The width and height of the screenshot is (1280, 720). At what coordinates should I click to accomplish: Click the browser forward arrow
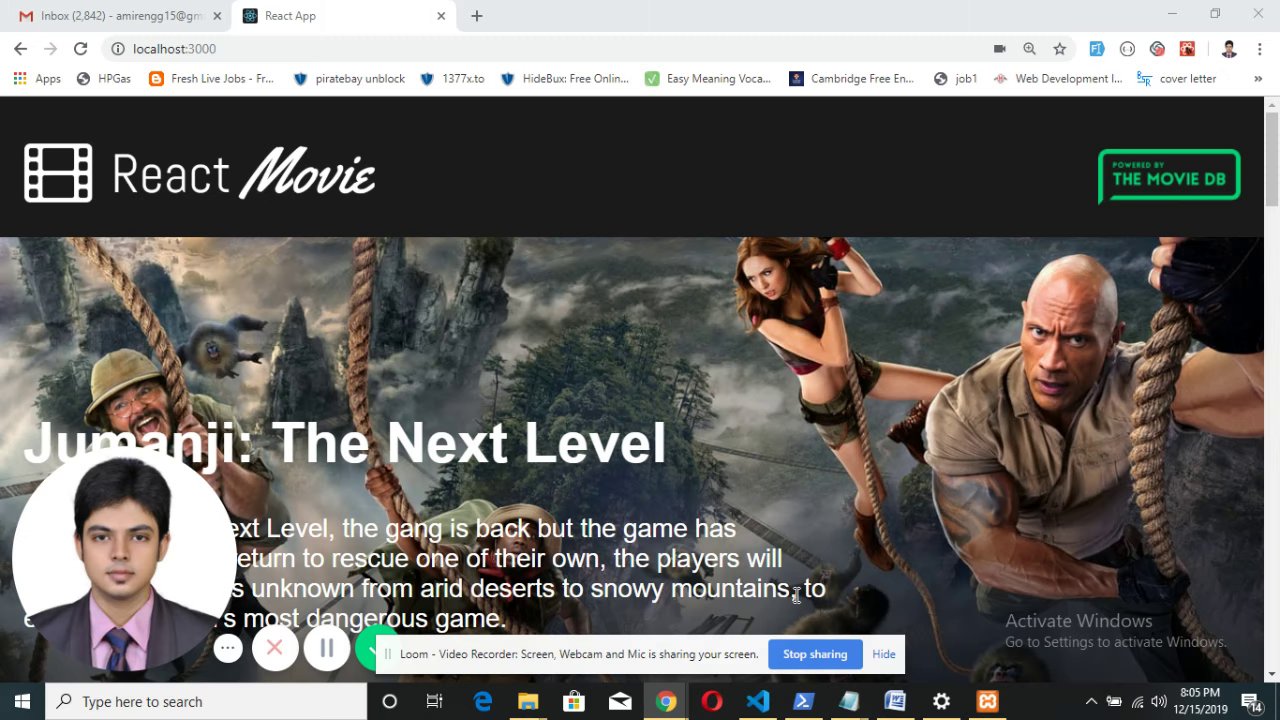[50, 48]
